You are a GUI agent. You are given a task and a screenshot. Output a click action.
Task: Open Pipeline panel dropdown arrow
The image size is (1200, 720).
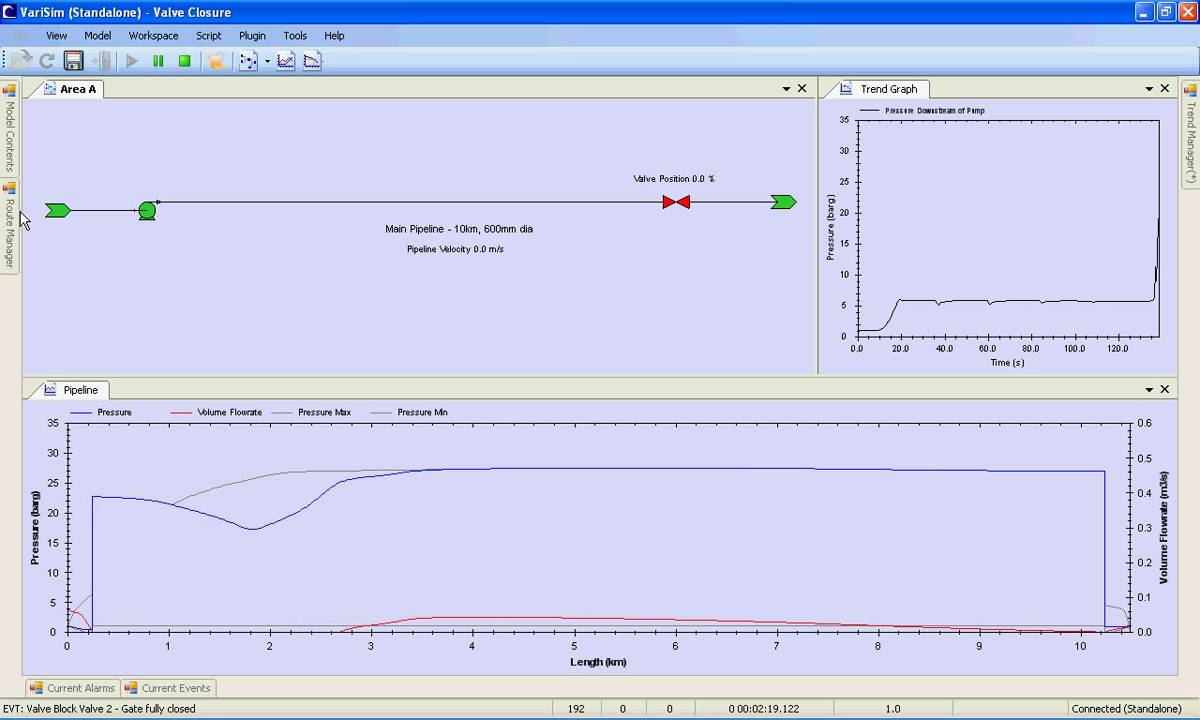coord(1149,390)
